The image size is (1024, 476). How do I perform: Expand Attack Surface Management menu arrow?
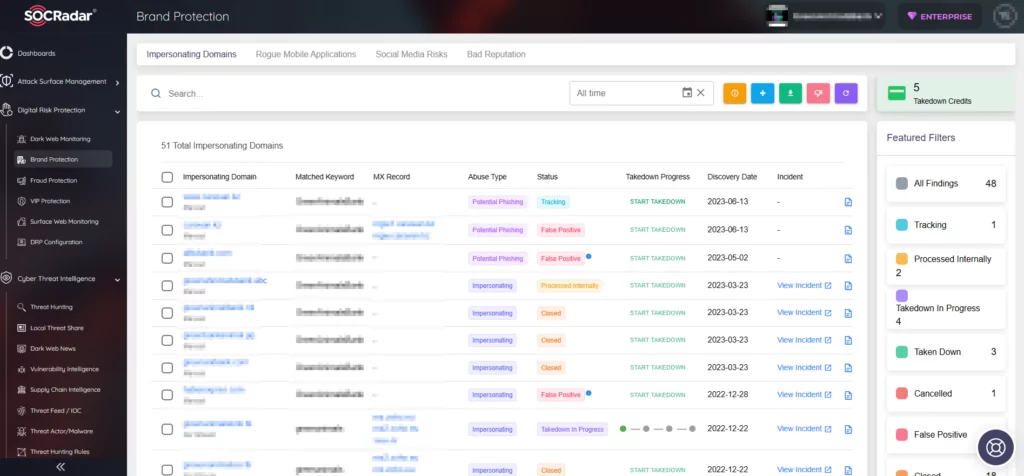click(118, 83)
